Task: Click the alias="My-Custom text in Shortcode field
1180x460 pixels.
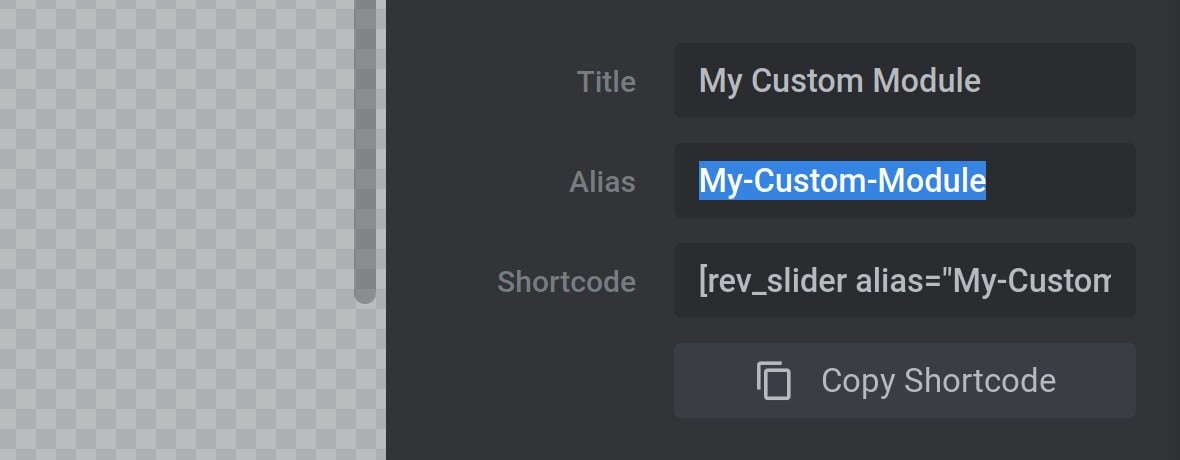Action: tap(983, 281)
